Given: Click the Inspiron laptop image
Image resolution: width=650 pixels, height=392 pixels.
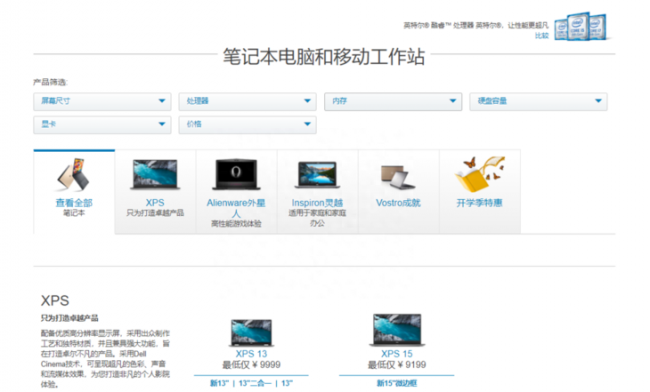Looking at the screenshot, I should pos(318,174).
